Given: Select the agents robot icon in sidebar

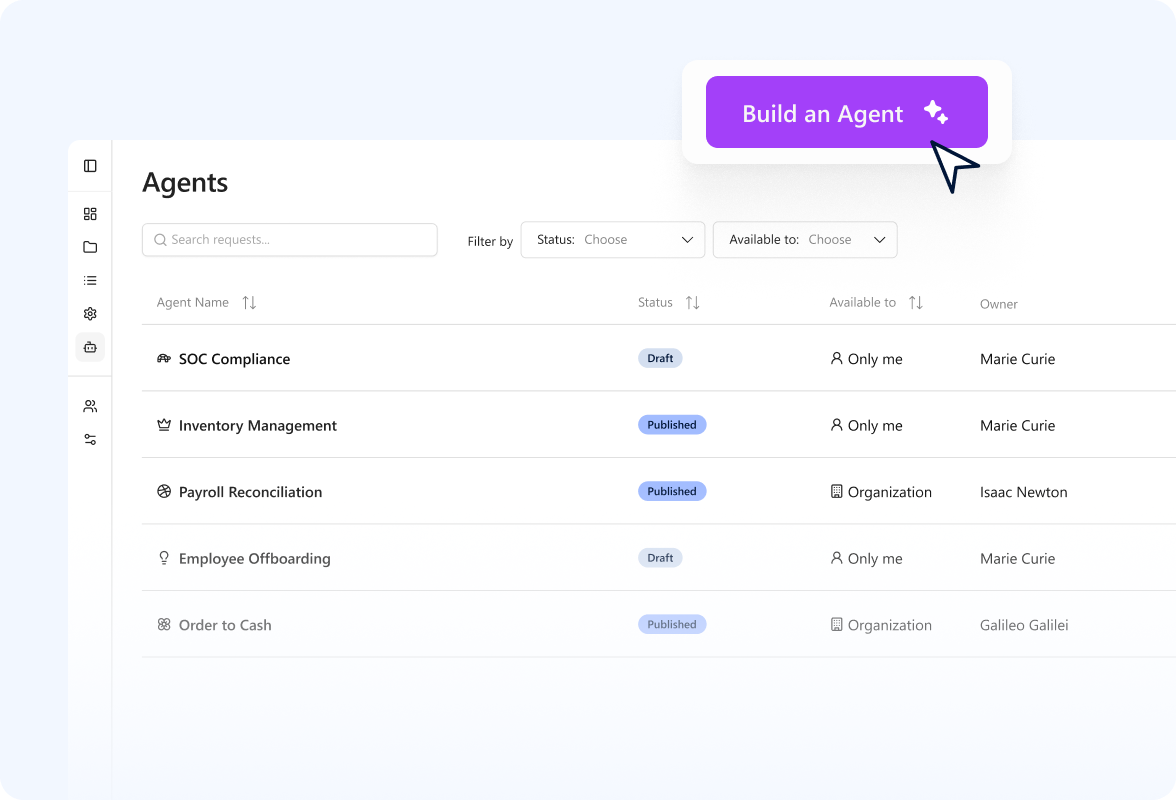Looking at the screenshot, I should pyautogui.click(x=90, y=347).
